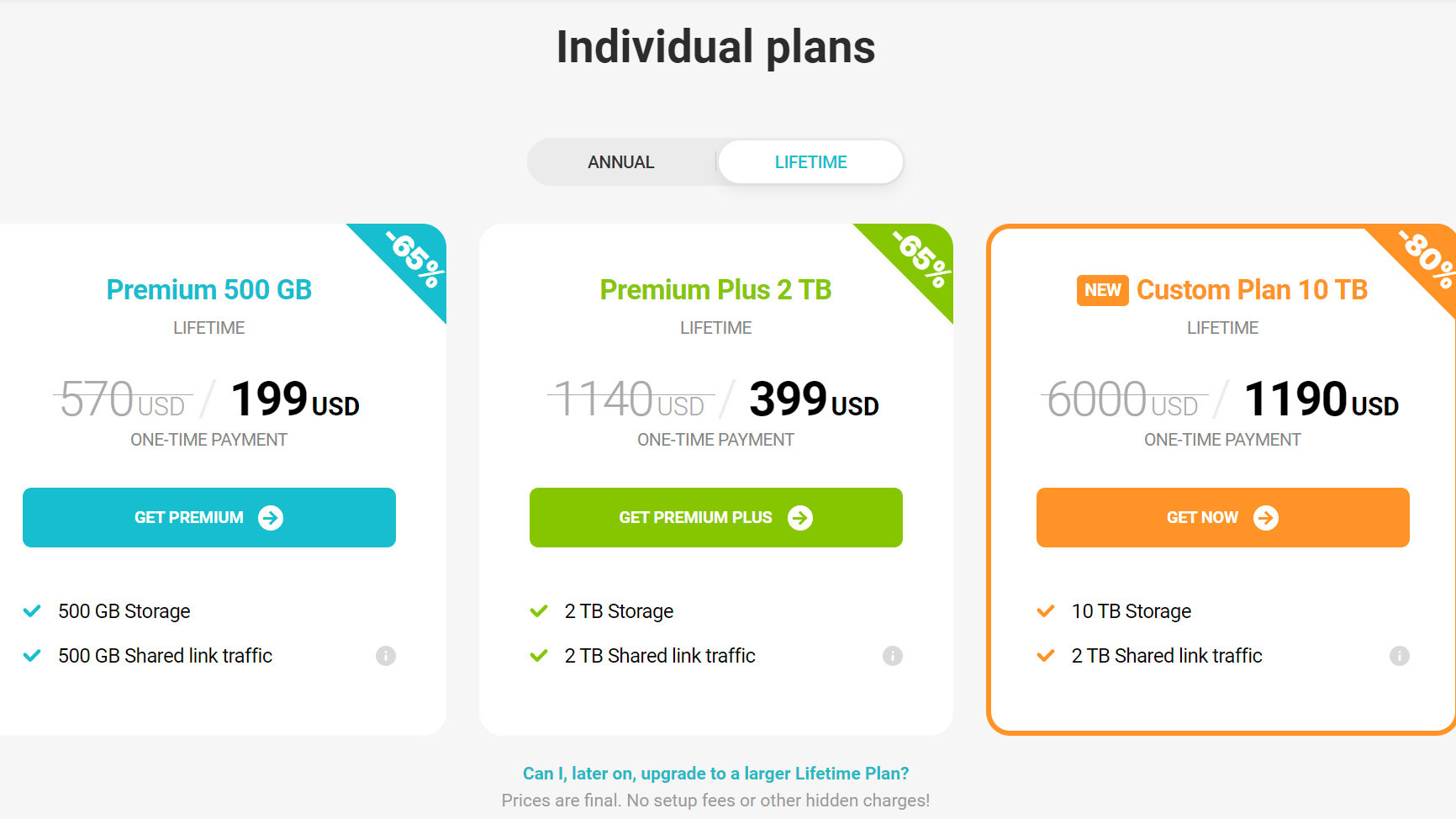1456x819 pixels.
Task: Click the 1190 USD price
Action: [1321, 399]
